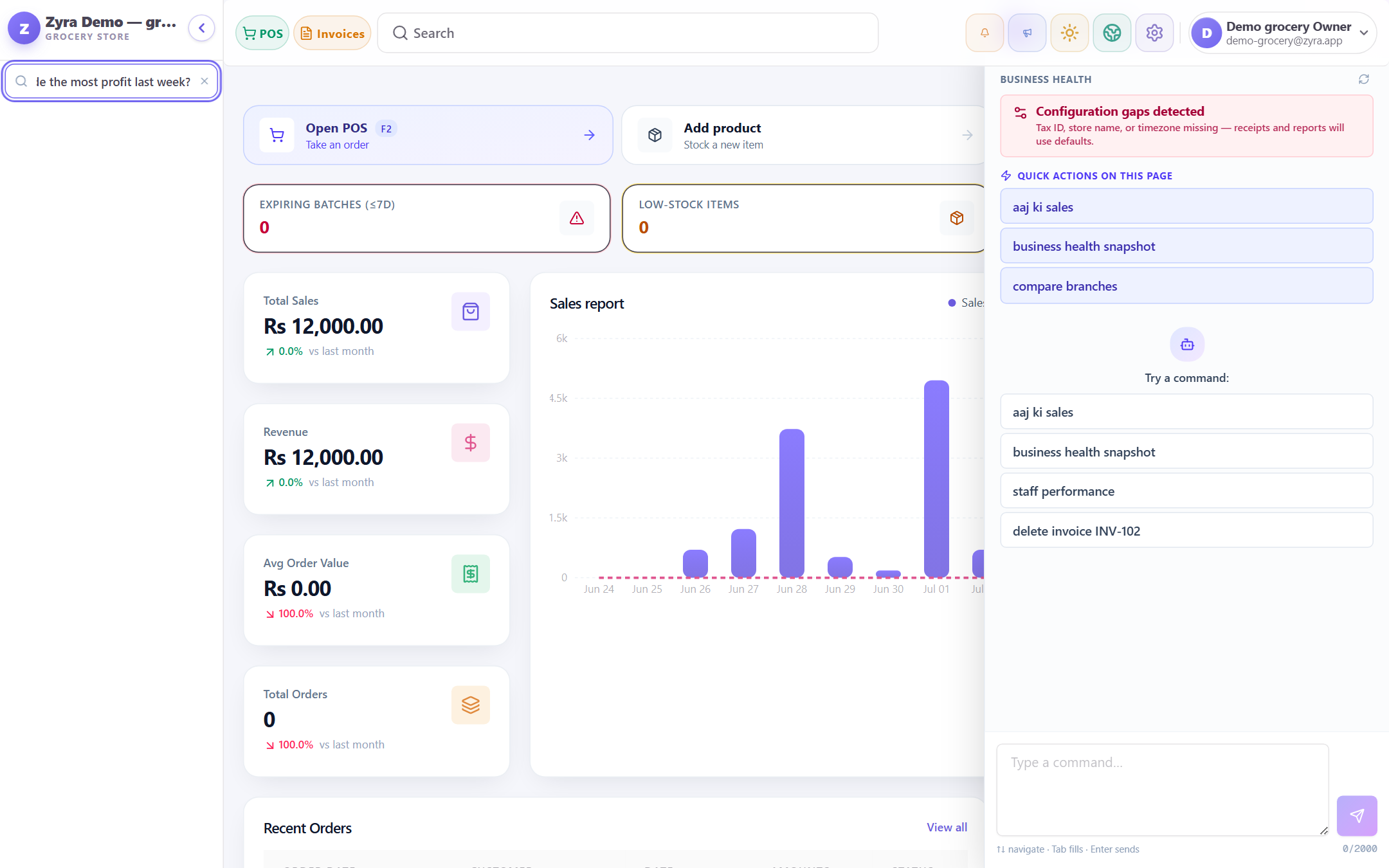Try command aaj ki sales suggestion
Screen dimensions: 1389x868
pos(1186,411)
